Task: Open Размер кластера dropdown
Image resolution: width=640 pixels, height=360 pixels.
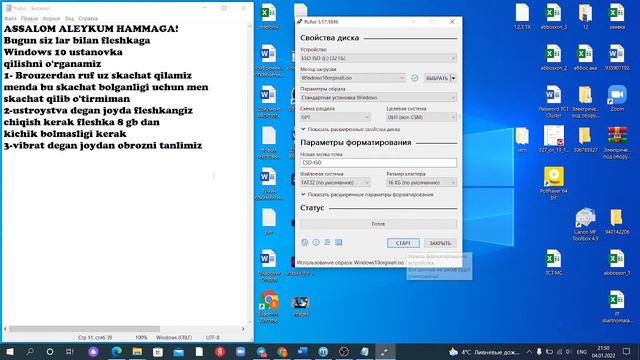Action: pyautogui.click(x=421, y=182)
